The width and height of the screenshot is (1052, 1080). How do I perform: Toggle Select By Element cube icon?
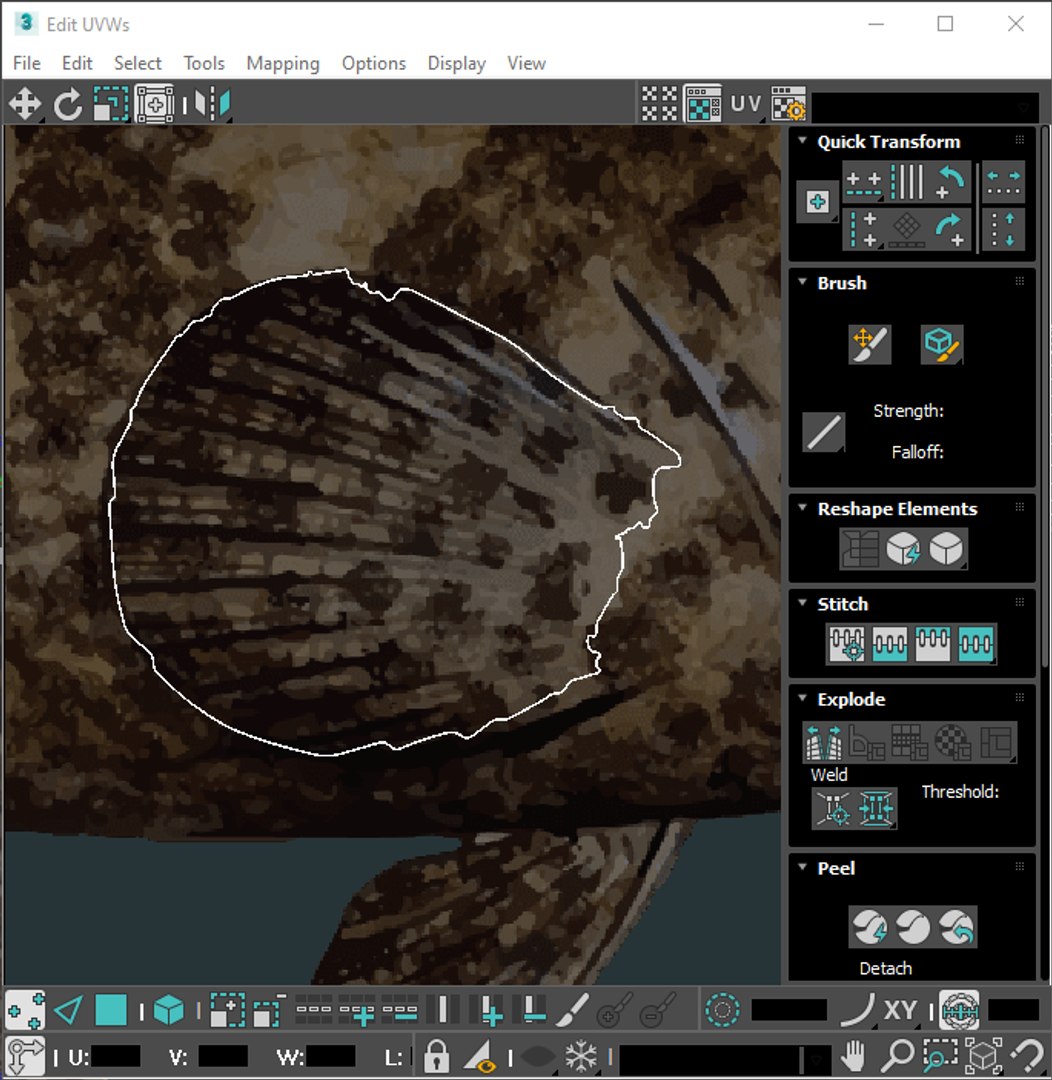pos(169,1011)
